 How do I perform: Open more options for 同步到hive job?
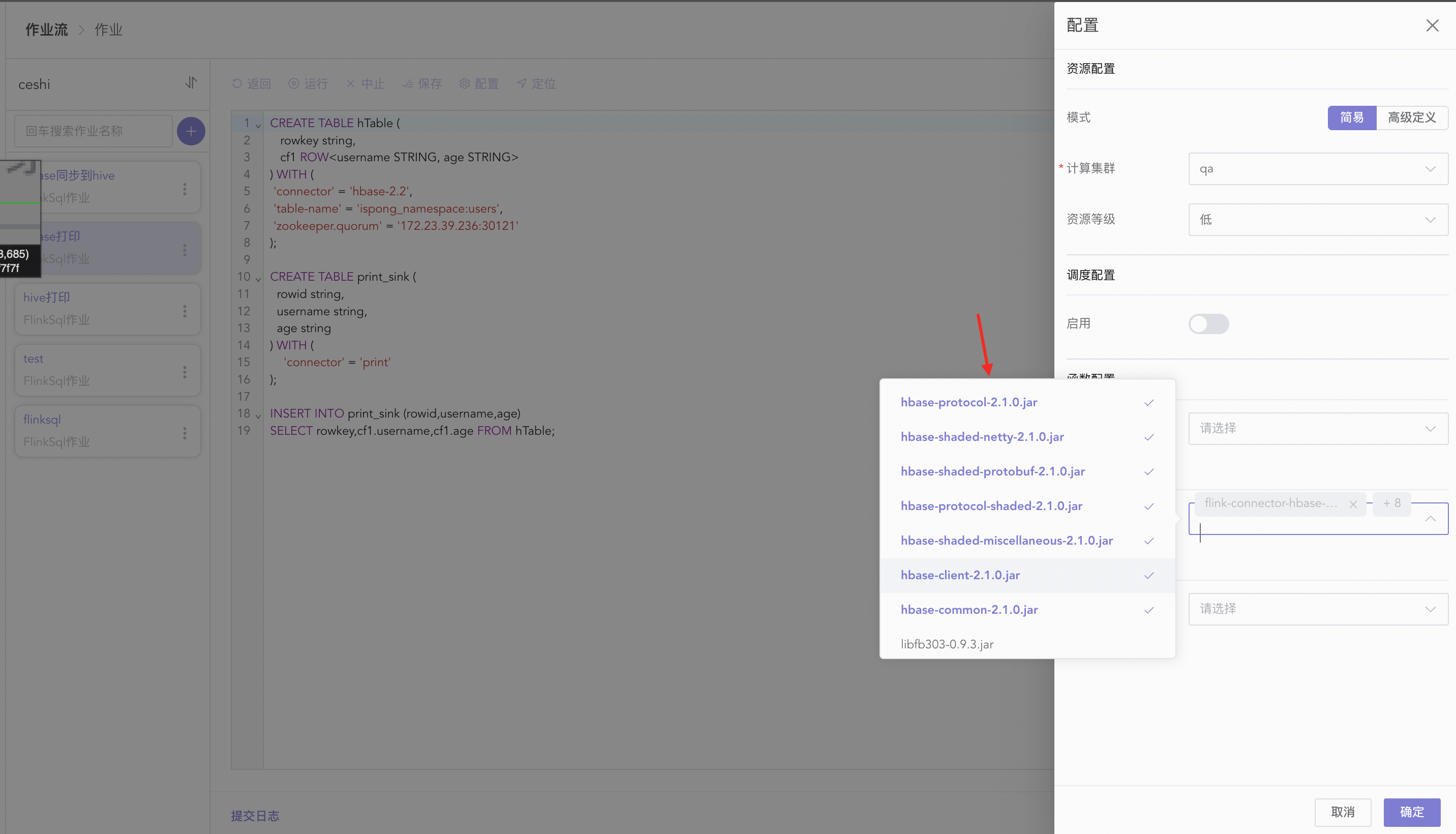tap(185, 189)
